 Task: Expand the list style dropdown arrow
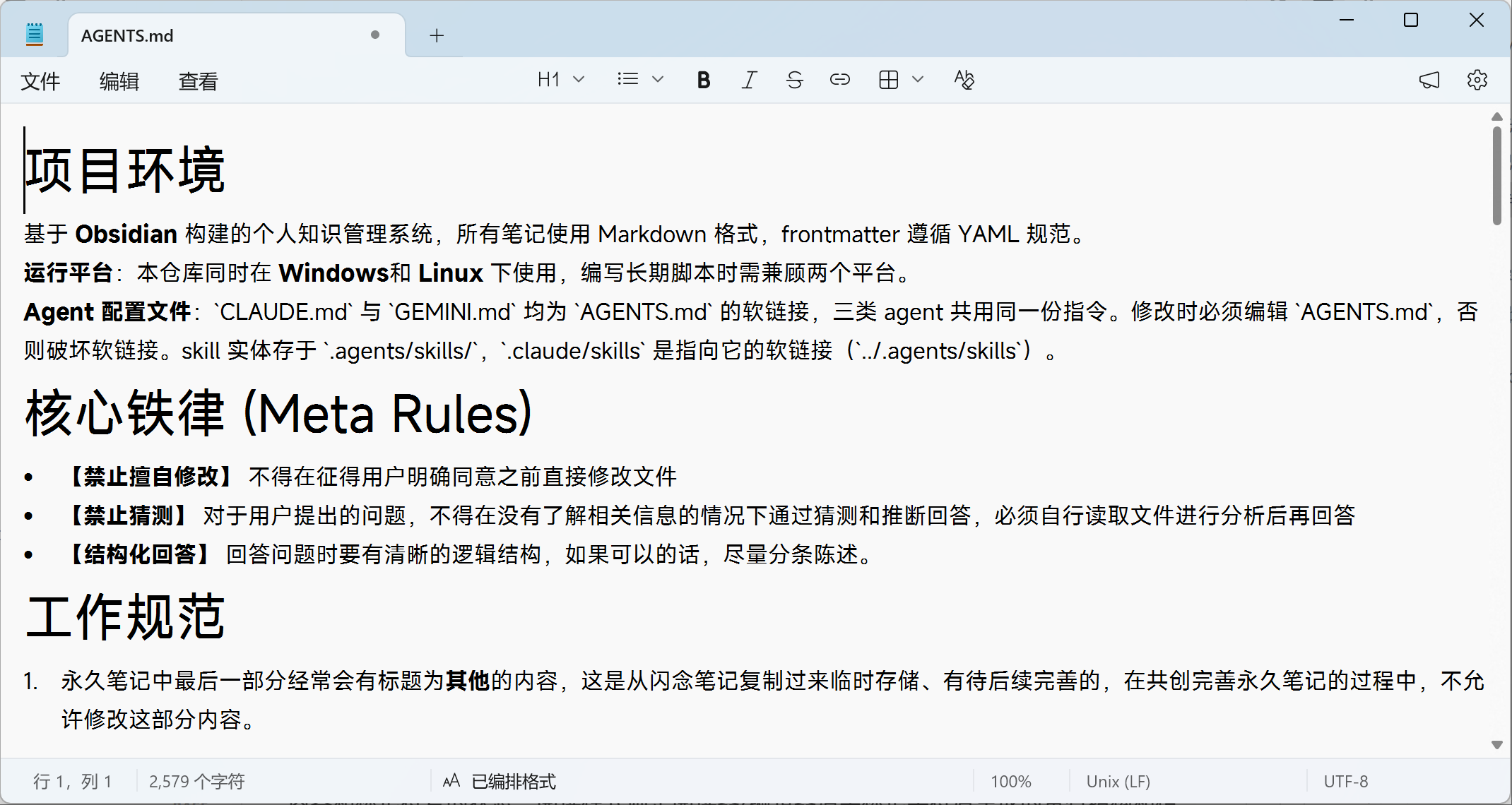658,80
